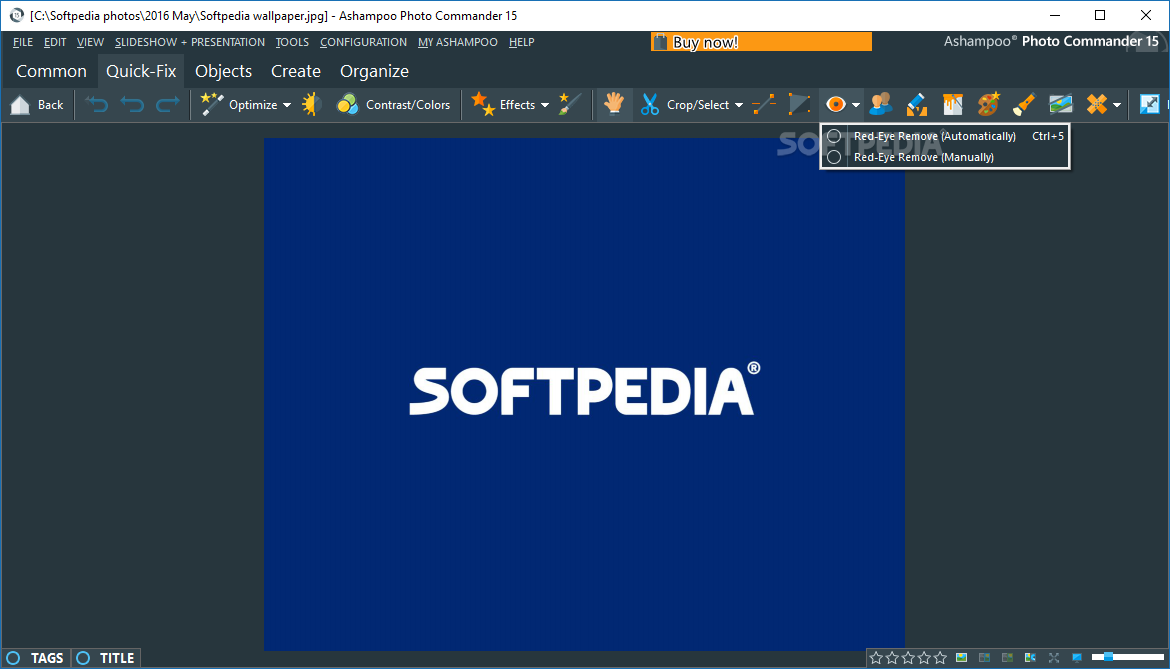Click the two people portrait icon
Screen dimensions: 1170x669
tap(880, 104)
